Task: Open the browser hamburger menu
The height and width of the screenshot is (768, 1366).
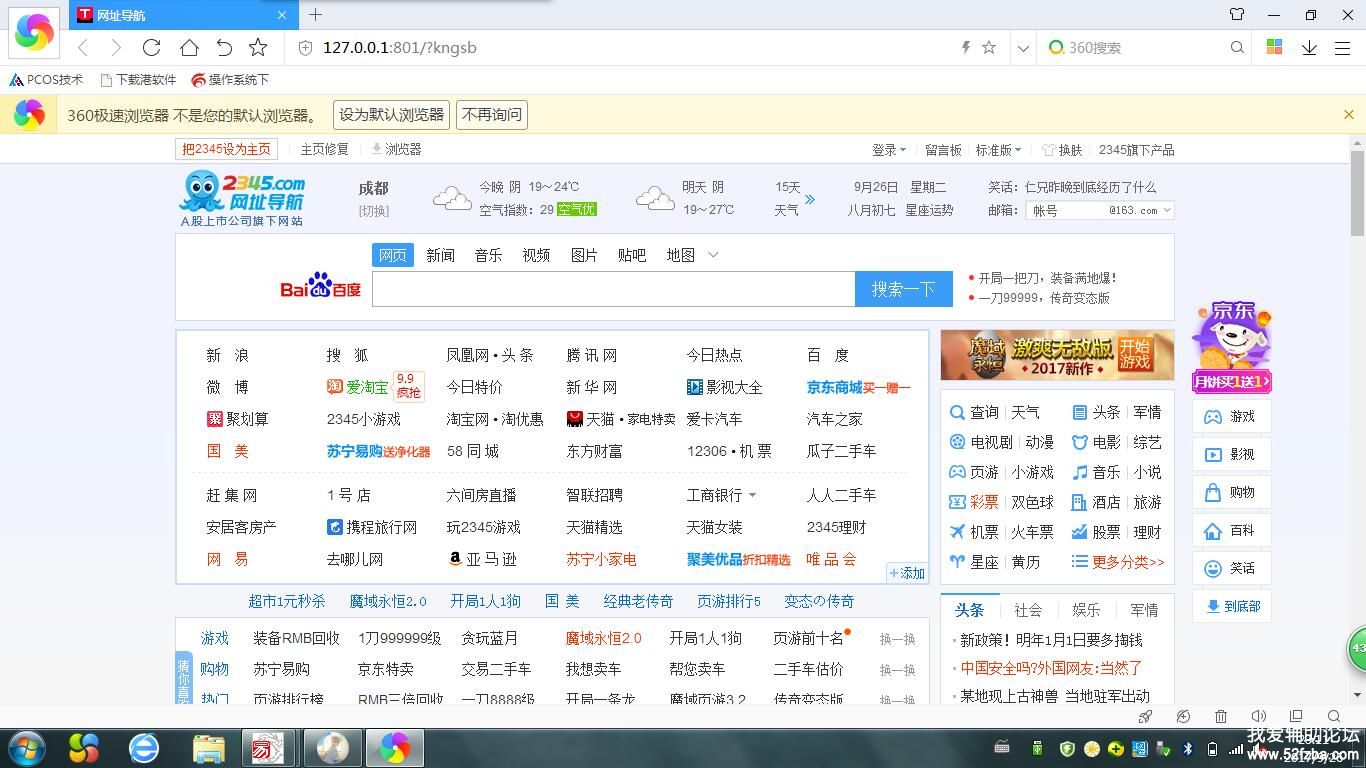Action: click(x=1343, y=47)
